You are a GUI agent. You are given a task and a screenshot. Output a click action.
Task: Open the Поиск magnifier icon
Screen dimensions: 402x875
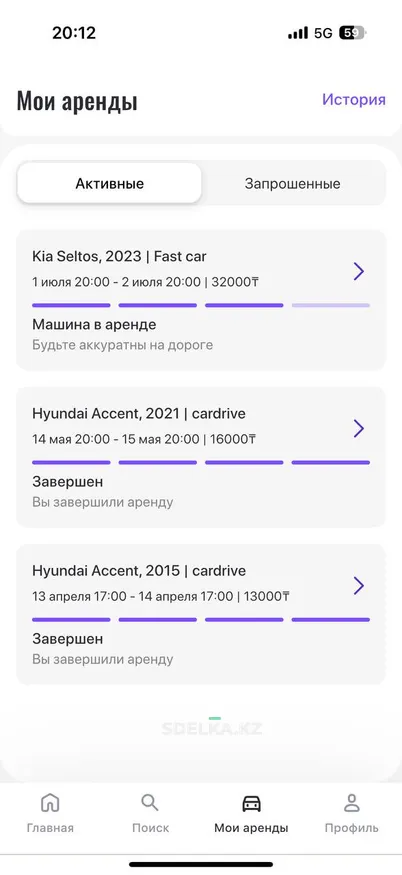(150, 804)
